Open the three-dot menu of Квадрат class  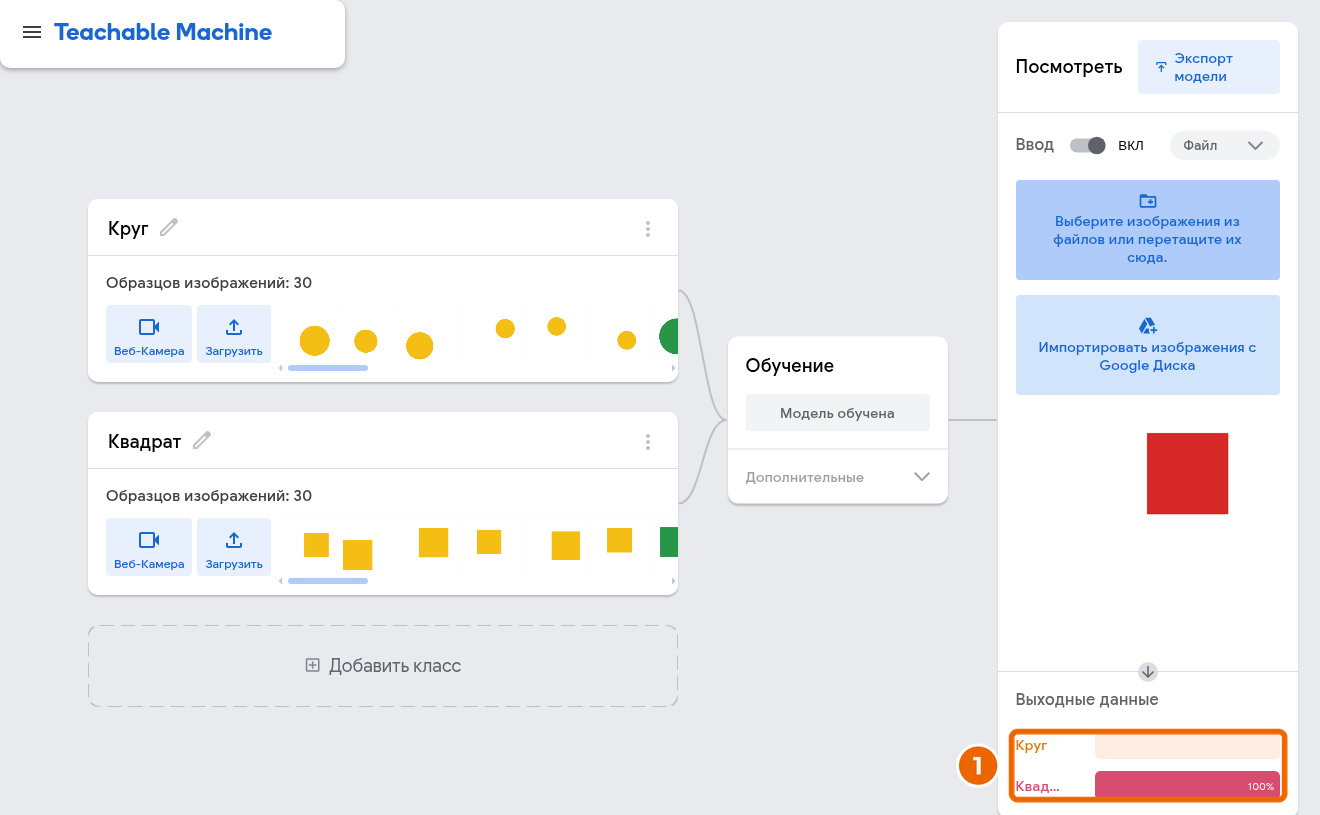[x=648, y=441]
